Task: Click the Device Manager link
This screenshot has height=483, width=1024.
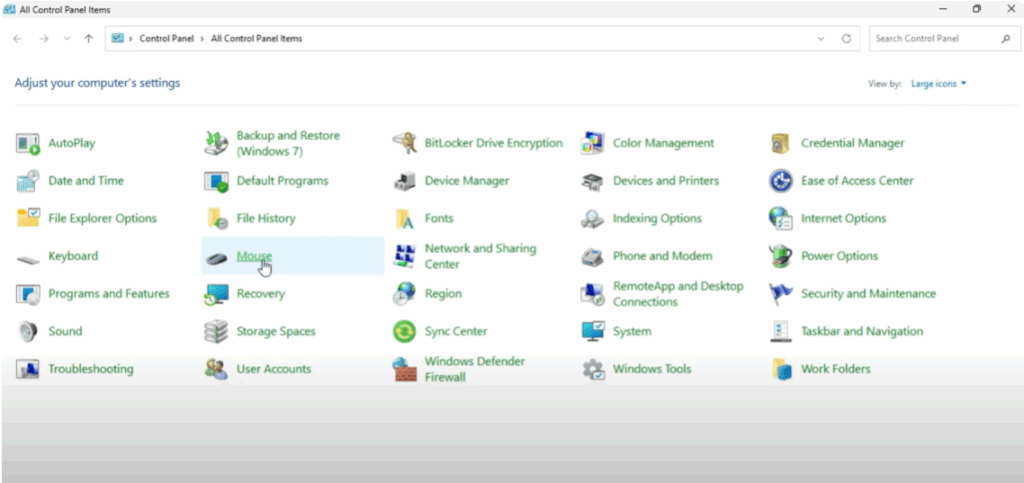Action: [467, 181]
